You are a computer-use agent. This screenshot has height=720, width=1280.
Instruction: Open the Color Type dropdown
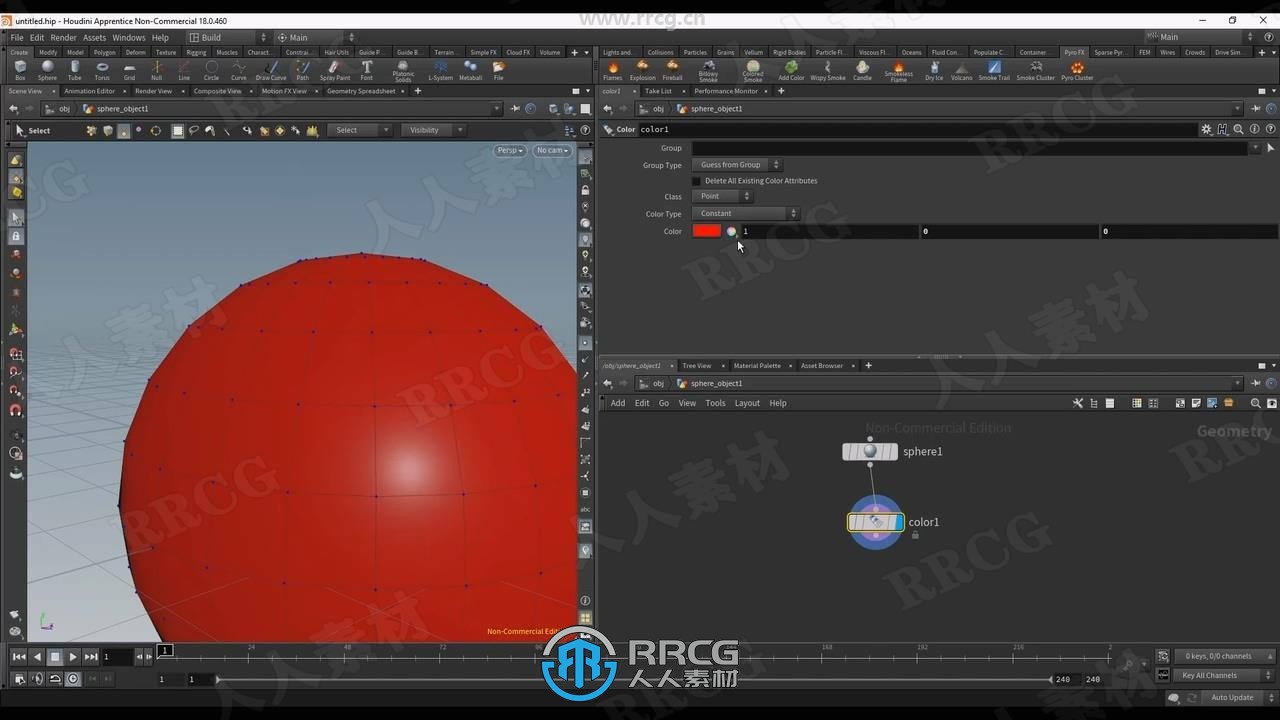coord(745,213)
